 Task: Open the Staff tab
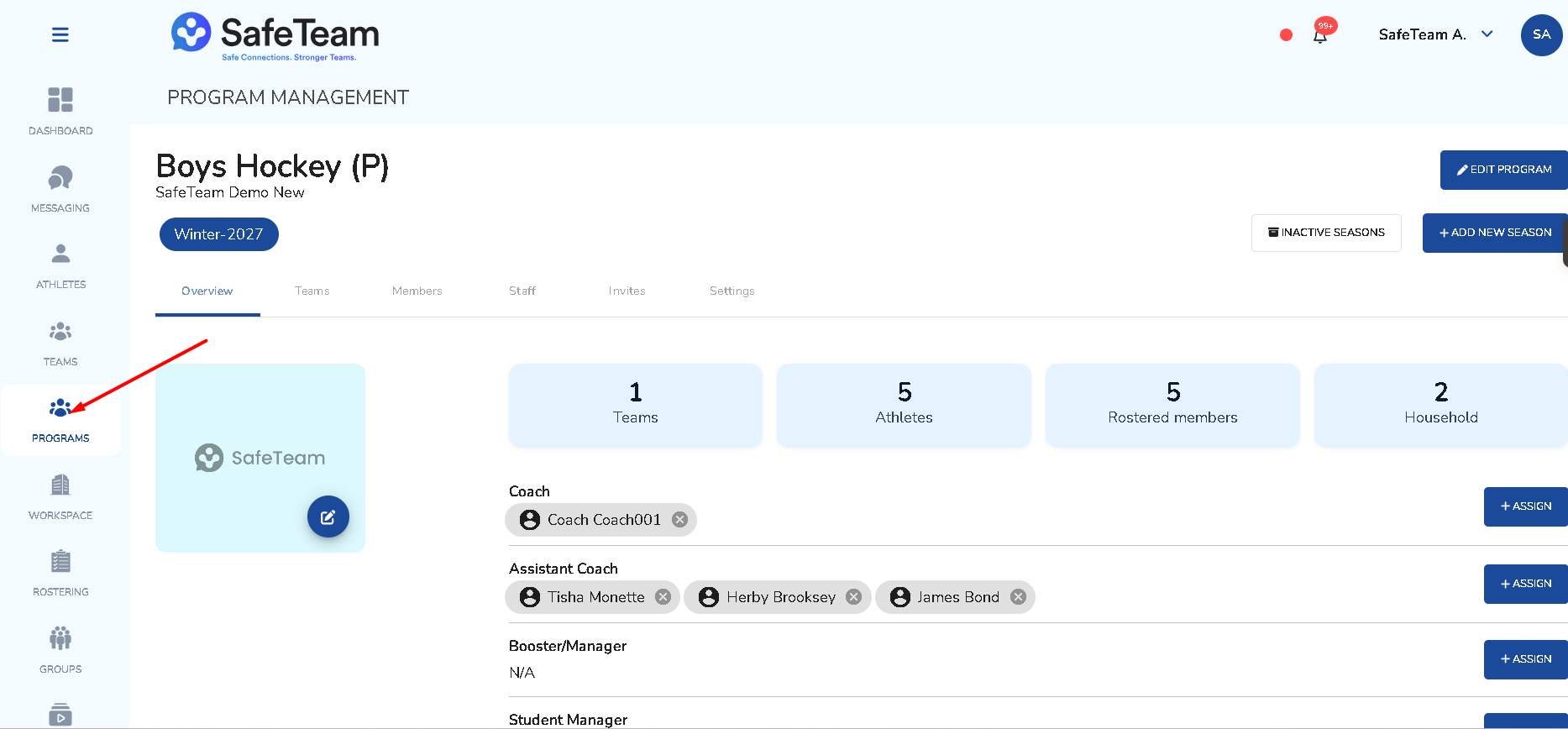(x=522, y=291)
